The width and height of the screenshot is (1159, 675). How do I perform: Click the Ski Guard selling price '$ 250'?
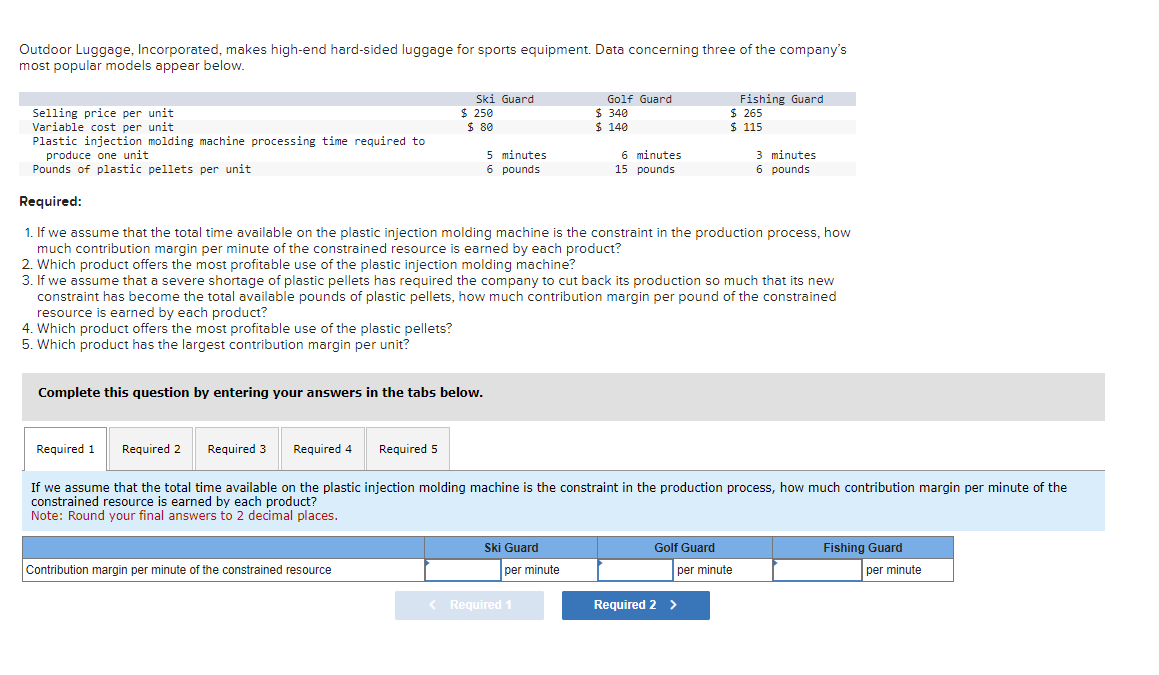tap(477, 113)
